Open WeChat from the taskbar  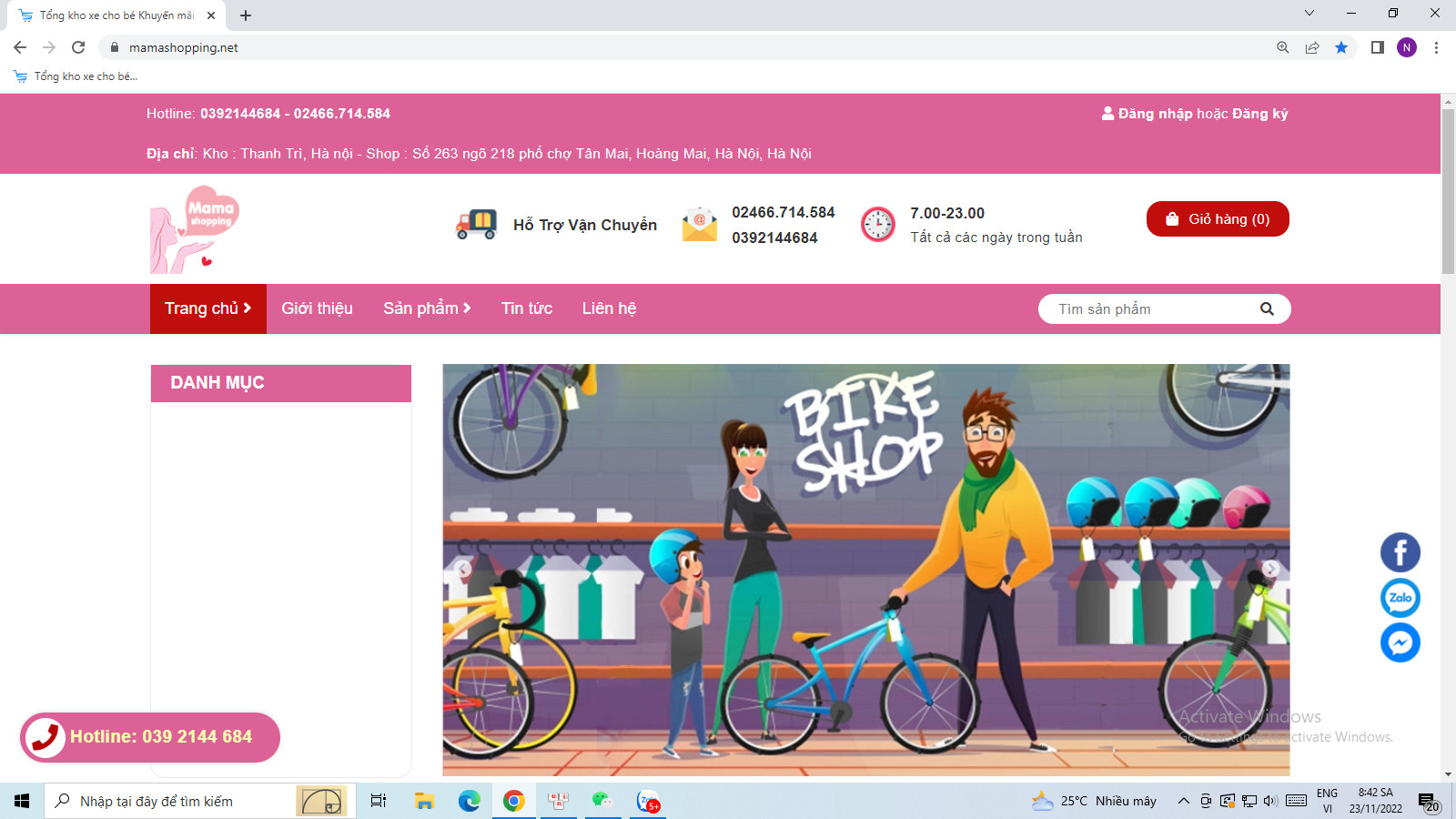(602, 801)
